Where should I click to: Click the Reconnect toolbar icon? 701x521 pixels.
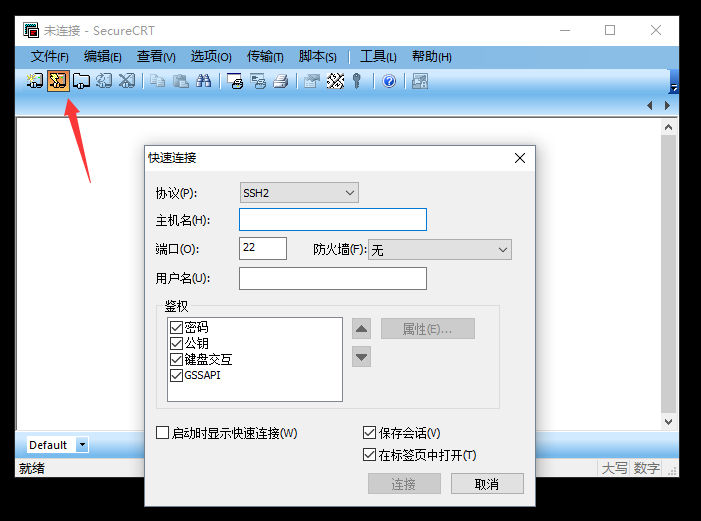coord(104,81)
